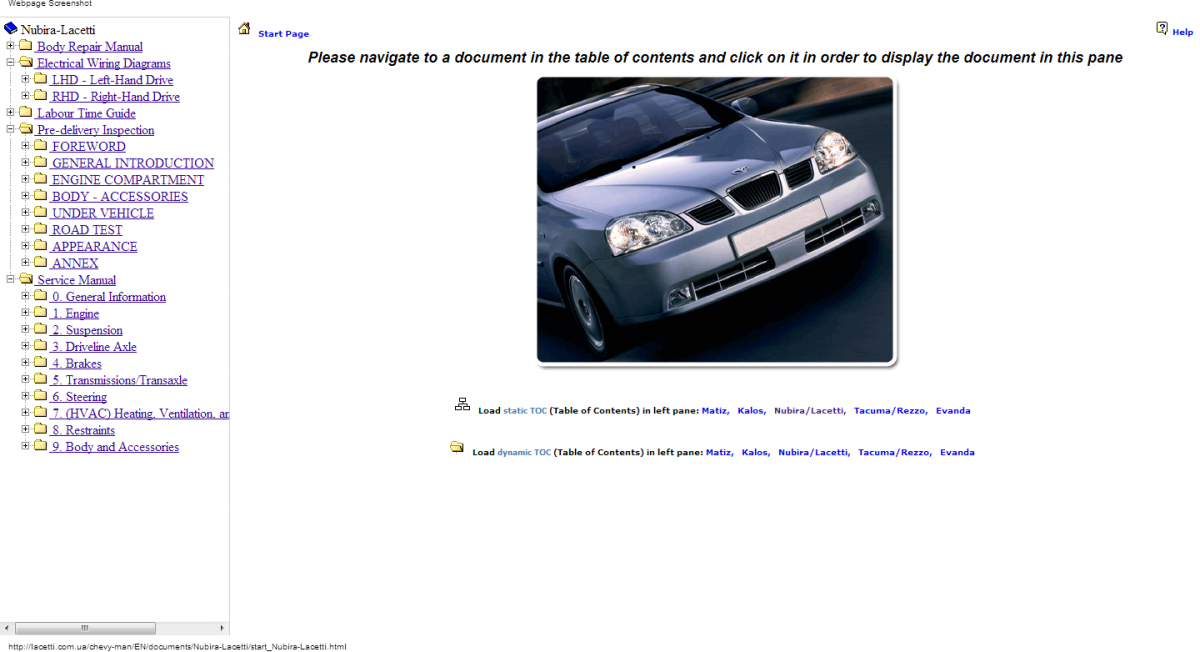Image resolution: width=1200 pixels, height=652 pixels.
Task: Click the folder icon beside ANNEX
Action: pyautogui.click(x=41, y=263)
